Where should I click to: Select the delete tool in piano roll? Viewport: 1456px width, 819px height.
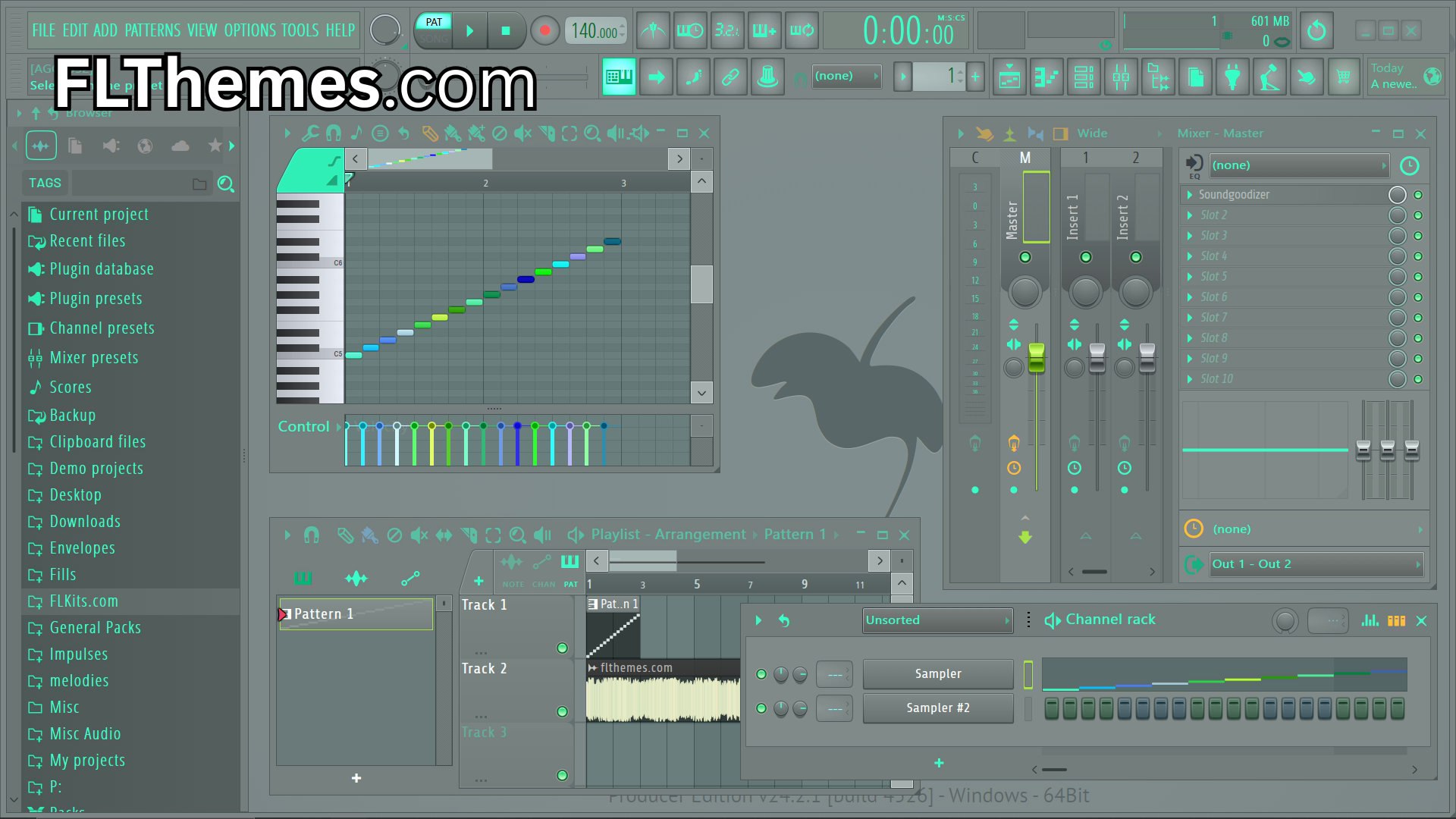499,133
